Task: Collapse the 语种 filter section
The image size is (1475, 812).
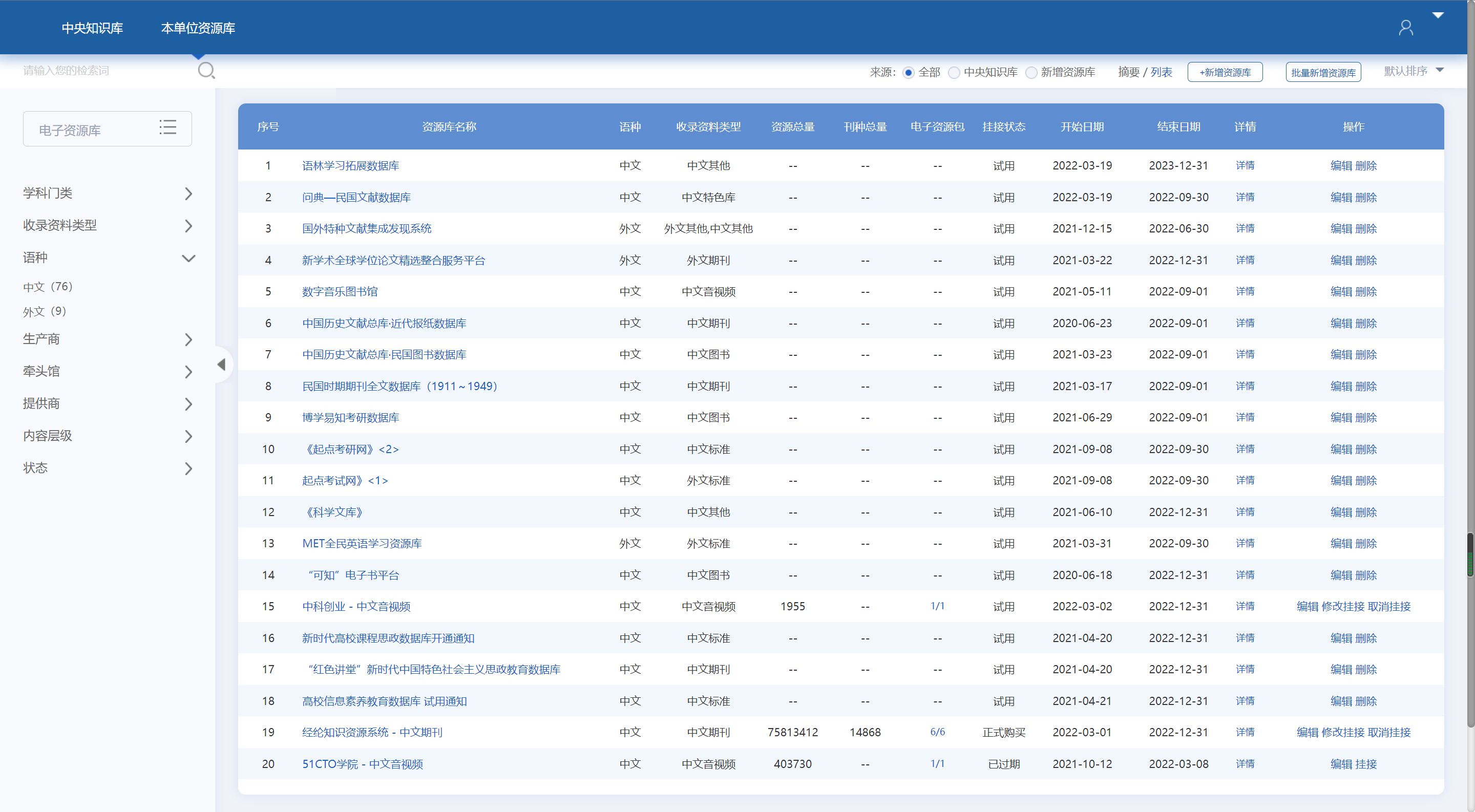Action: [x=188, y=258]
